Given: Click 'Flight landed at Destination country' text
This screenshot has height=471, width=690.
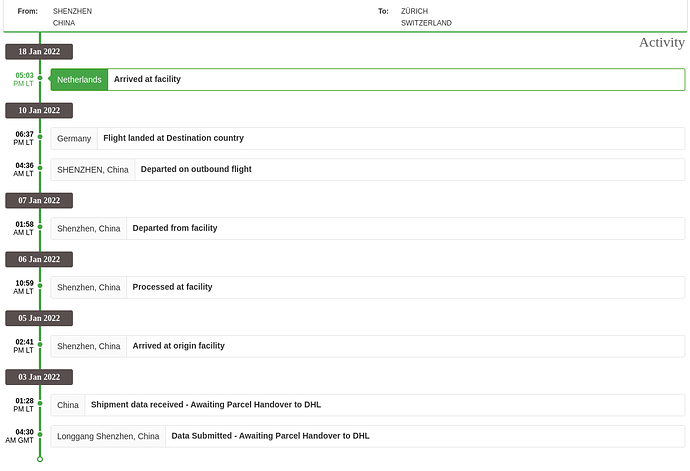Looking at the screenshot, I should 173,138.
